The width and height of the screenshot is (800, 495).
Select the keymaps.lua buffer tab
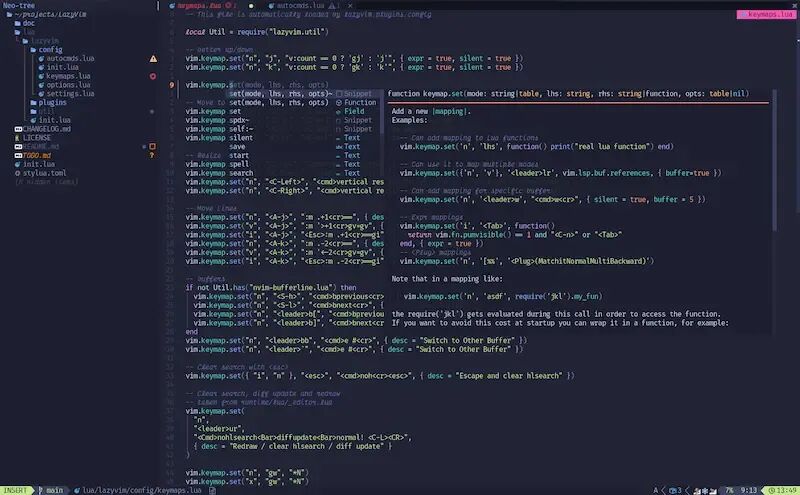[199, 6]
